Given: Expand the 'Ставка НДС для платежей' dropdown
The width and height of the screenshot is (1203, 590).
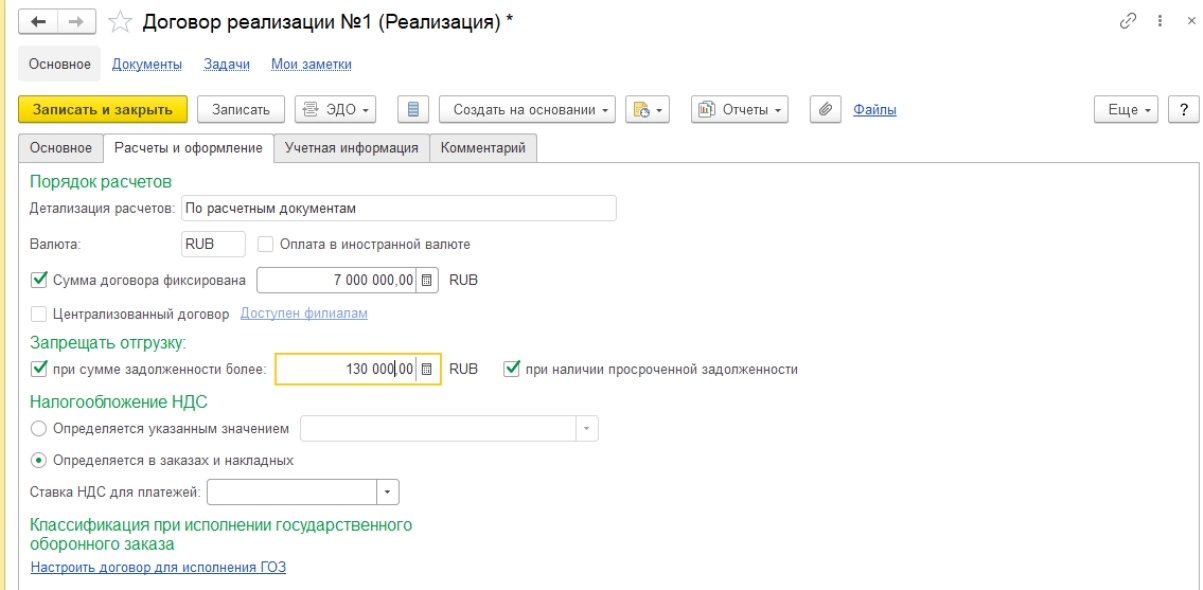Looking at the screenshot, I should tap(388, 492).
